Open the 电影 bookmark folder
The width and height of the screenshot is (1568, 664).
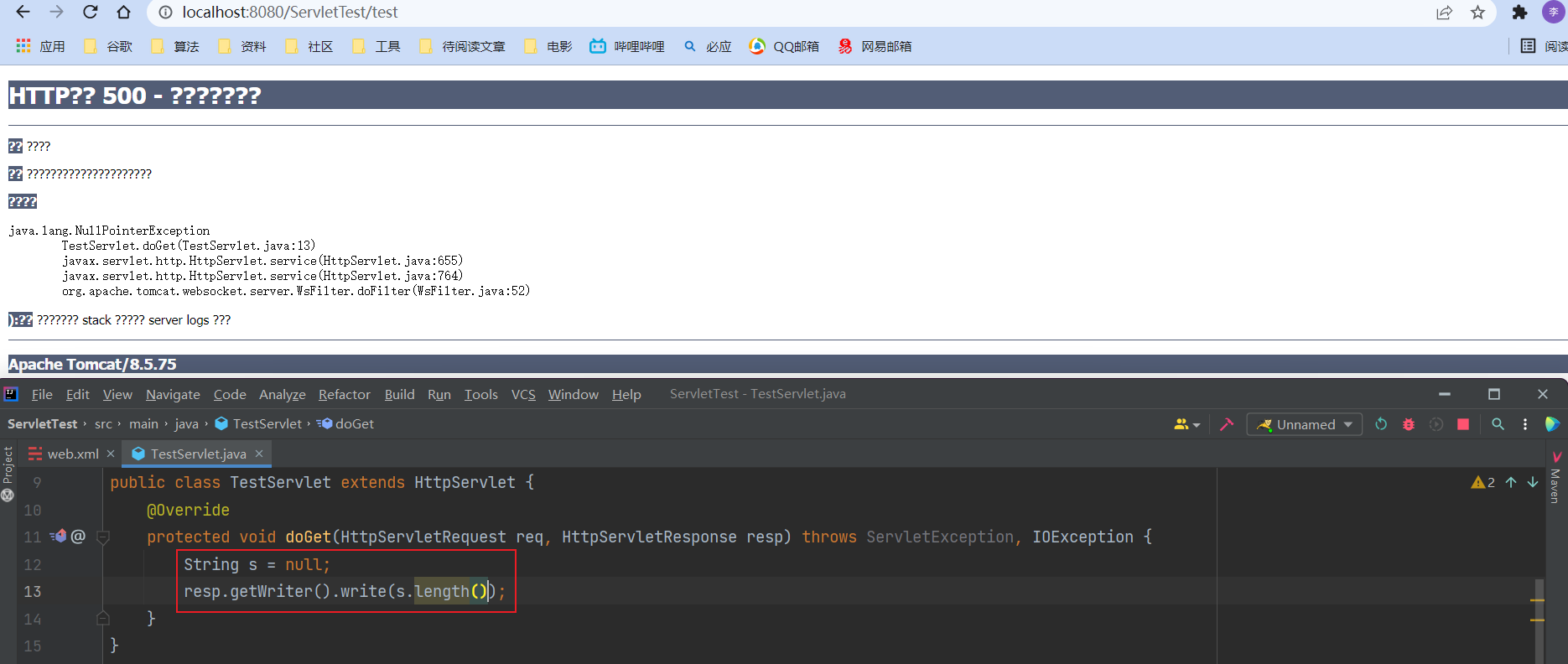(548, 46)
